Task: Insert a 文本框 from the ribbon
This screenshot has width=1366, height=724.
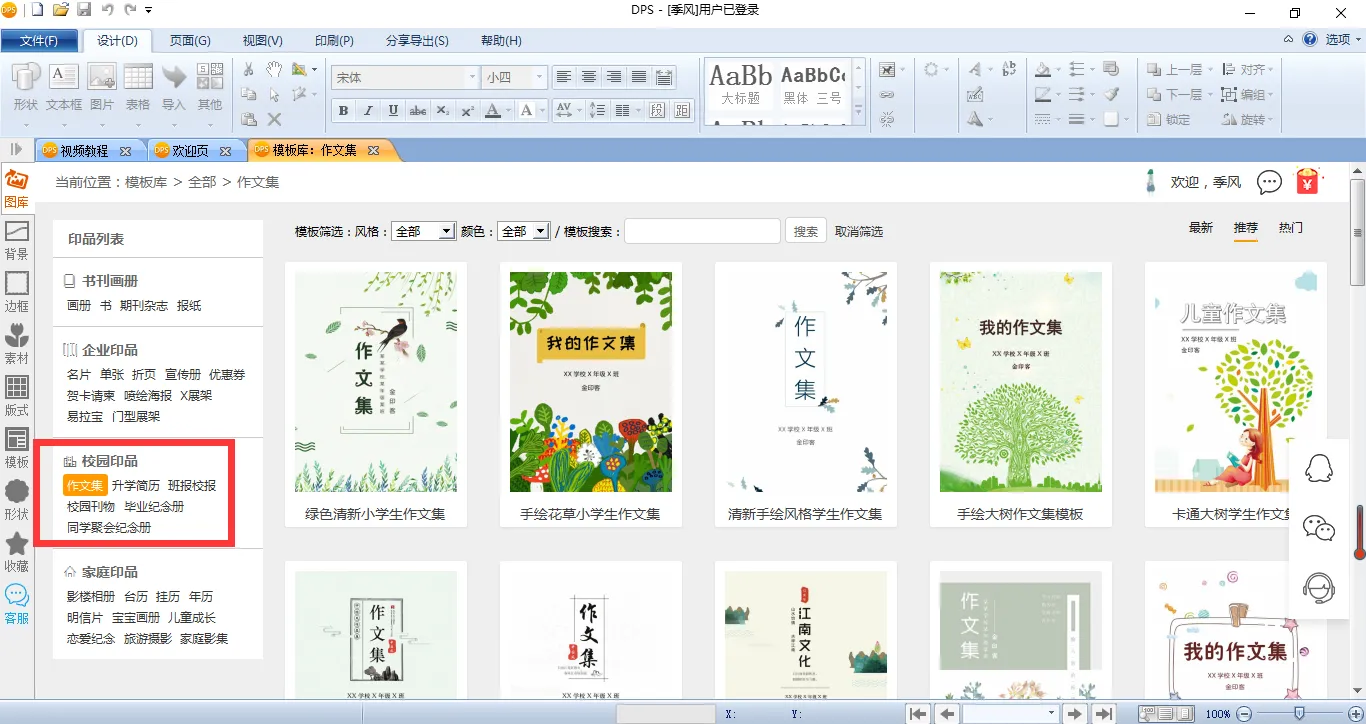Action: pos(64,86)
